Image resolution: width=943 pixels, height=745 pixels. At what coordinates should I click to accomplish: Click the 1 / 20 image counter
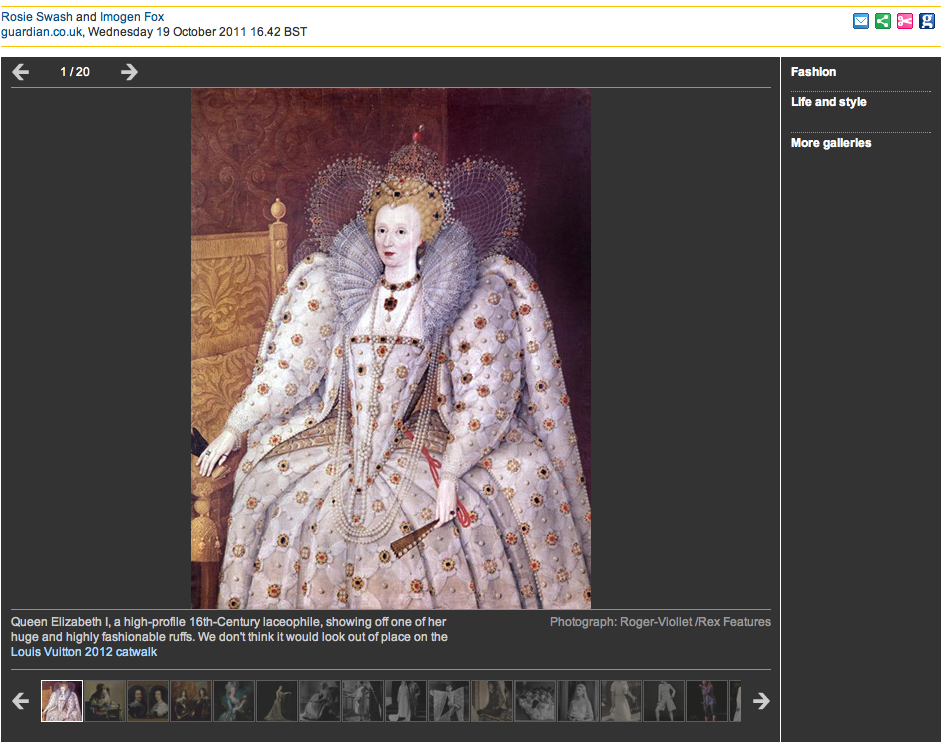point(75,72)
